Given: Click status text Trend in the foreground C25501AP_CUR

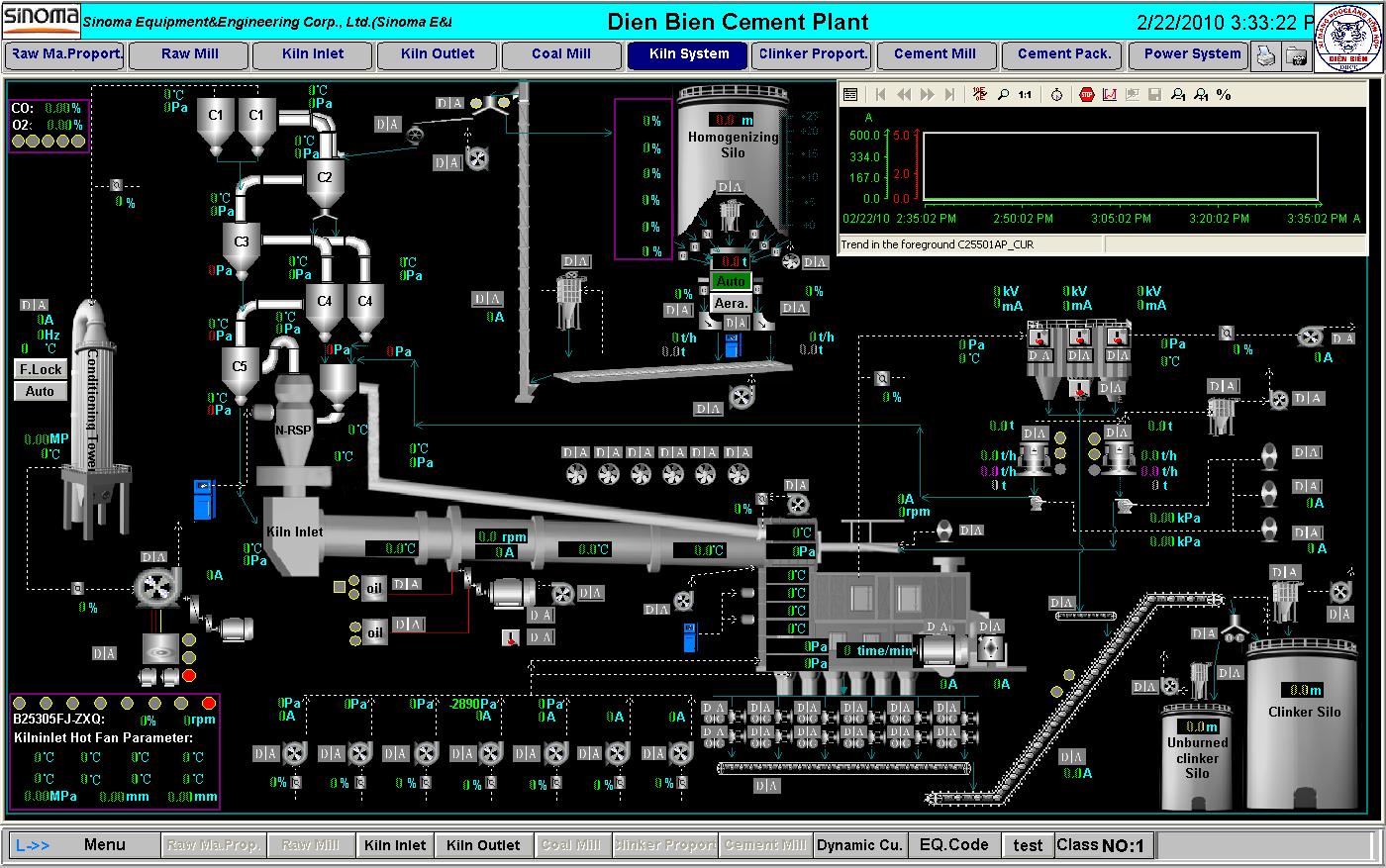Looking at the screenshot, I should point(937,244).
